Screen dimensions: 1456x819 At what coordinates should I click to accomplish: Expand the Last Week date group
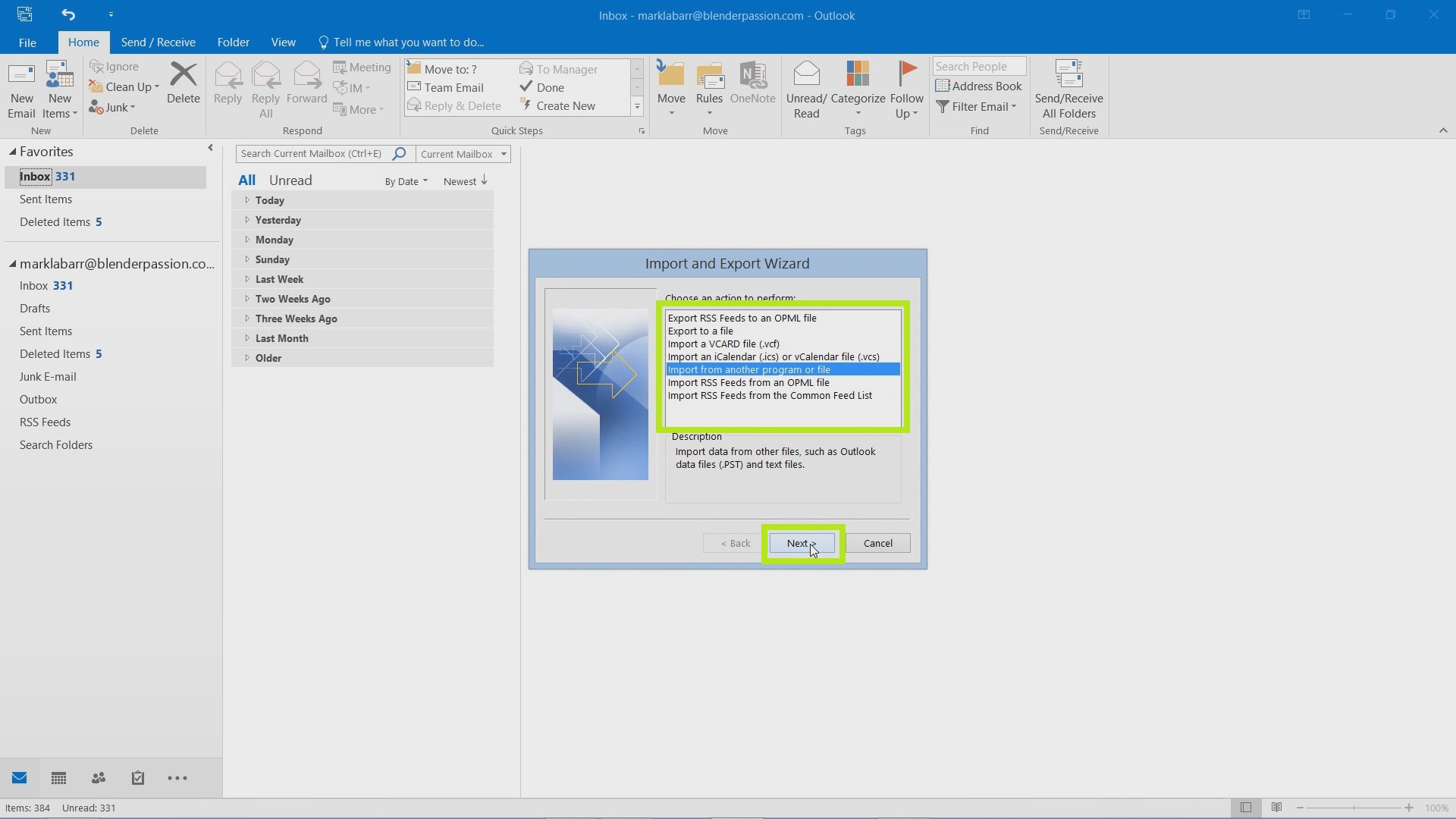pos(247,278)
